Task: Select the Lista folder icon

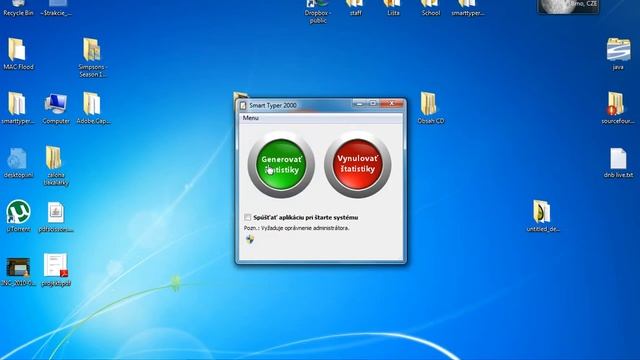Action: 393,8
